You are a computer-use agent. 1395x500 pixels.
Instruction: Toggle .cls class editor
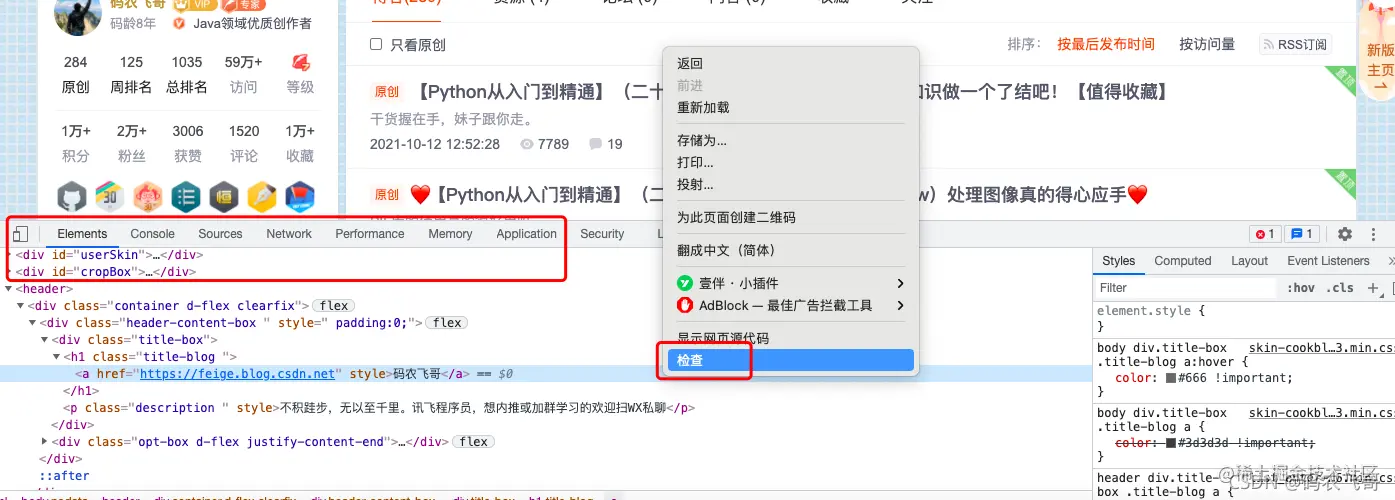1340,288
